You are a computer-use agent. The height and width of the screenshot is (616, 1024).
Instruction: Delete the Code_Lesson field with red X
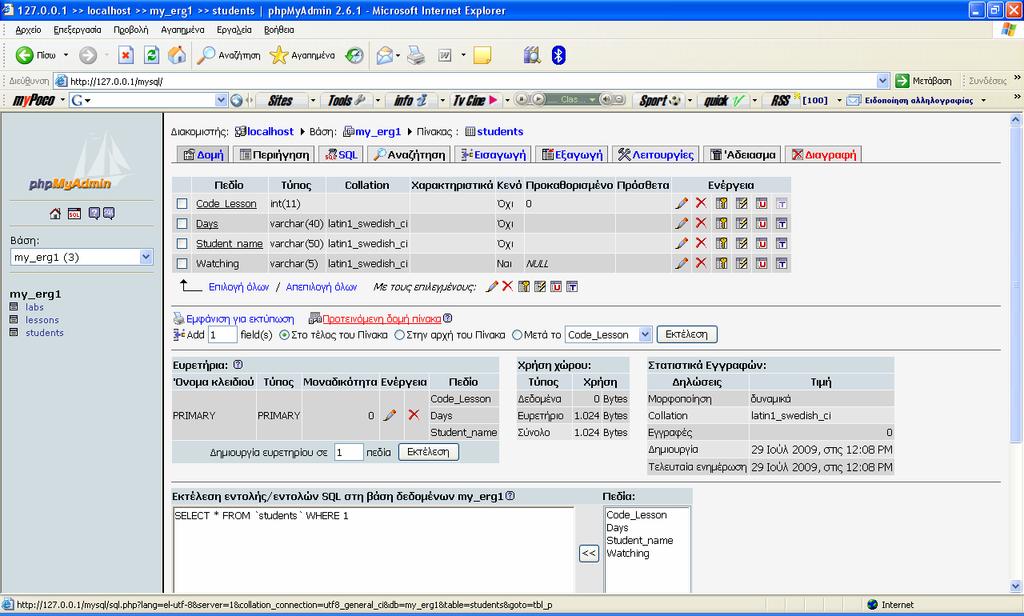point(701,203)
